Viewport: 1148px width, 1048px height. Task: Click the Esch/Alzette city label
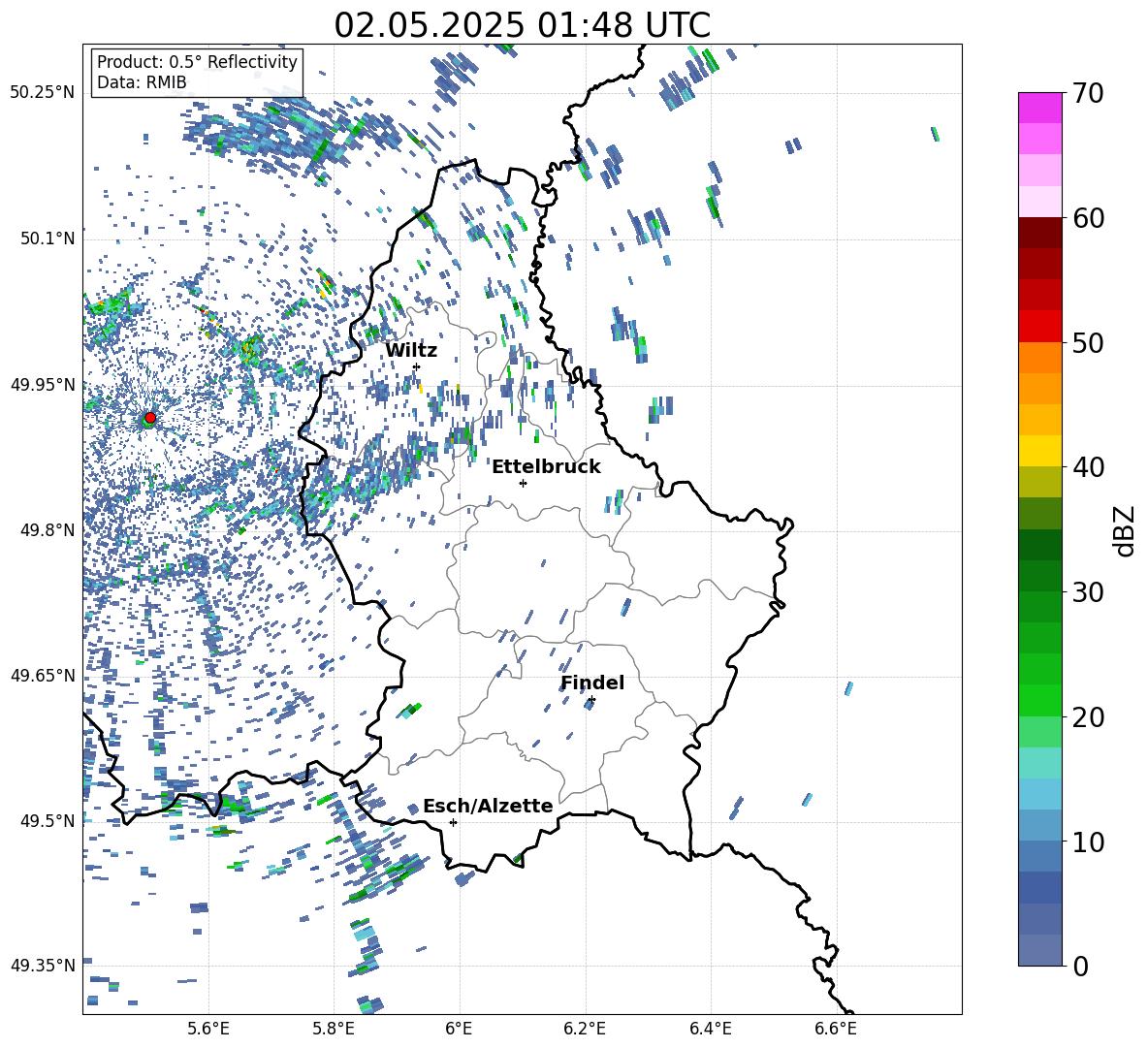tap(488, 807)
